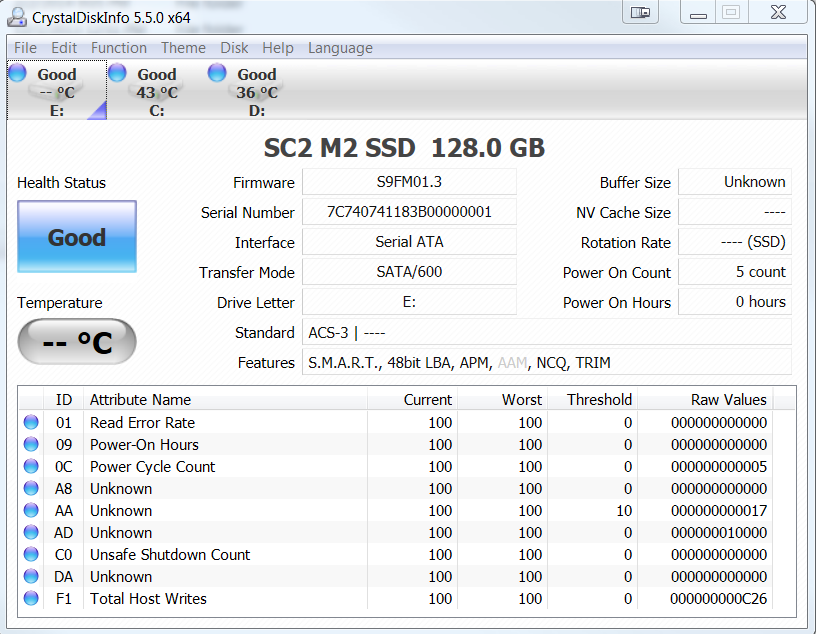This screenshot has width=816, height=634.
Task: Click the Serial Number field
Action: [409, 212]
